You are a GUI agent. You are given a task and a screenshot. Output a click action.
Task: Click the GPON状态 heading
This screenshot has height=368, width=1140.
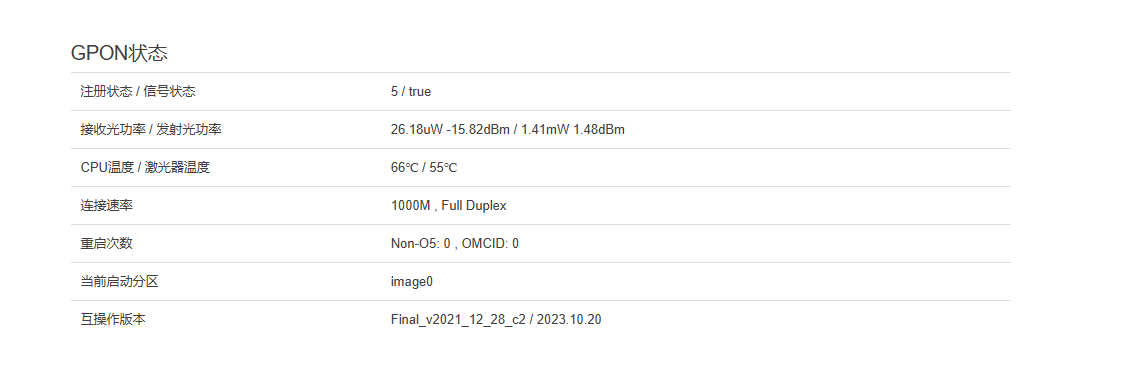[x=119, y=52]
